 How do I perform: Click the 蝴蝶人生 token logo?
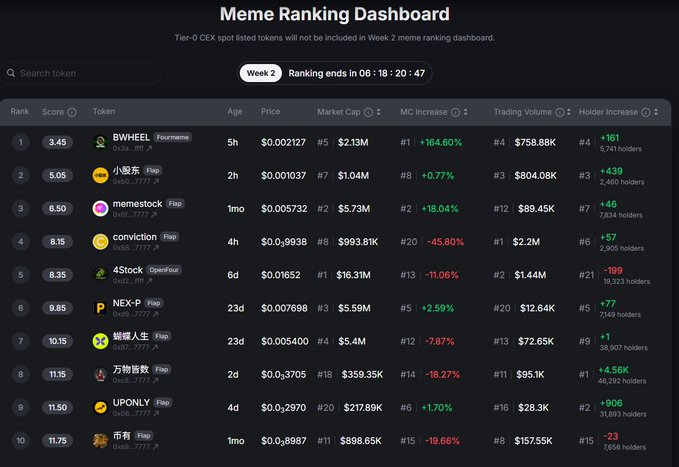[x=100, y=341]
